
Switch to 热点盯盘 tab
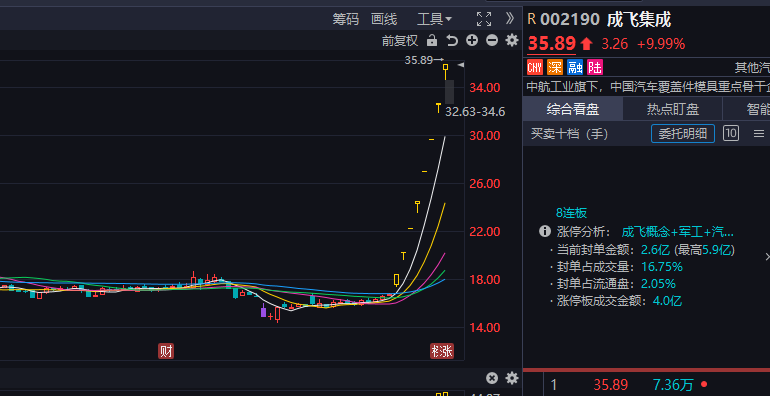672,109
